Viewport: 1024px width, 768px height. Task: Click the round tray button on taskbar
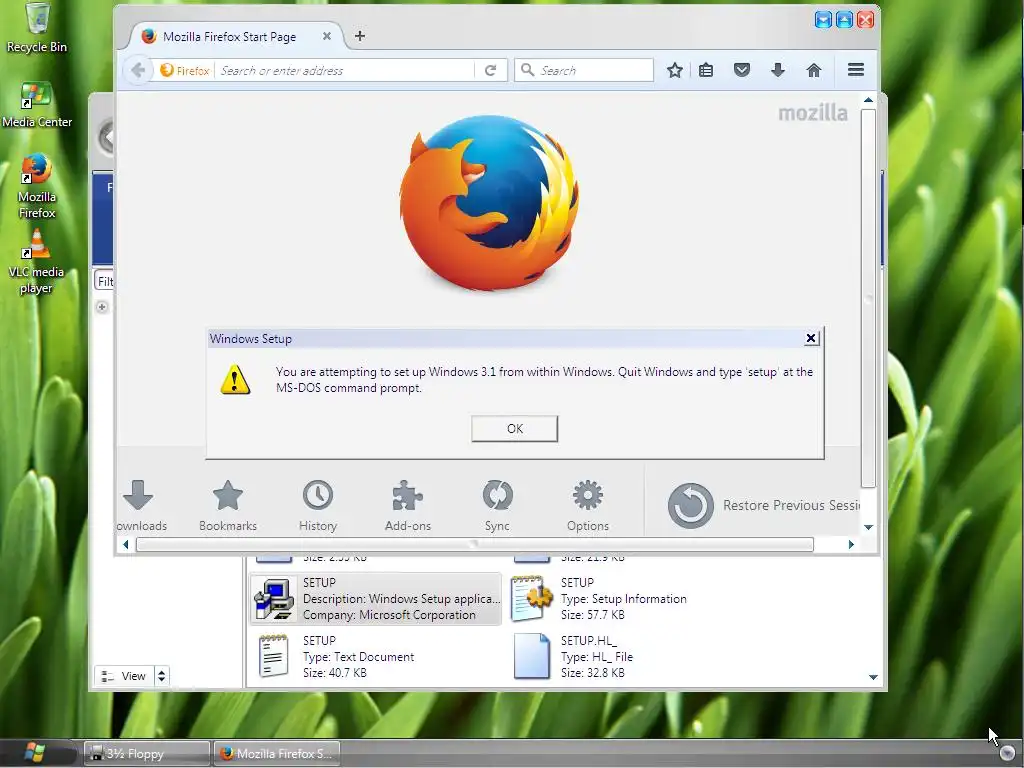pyautogui.click(x=1008, y=754)
